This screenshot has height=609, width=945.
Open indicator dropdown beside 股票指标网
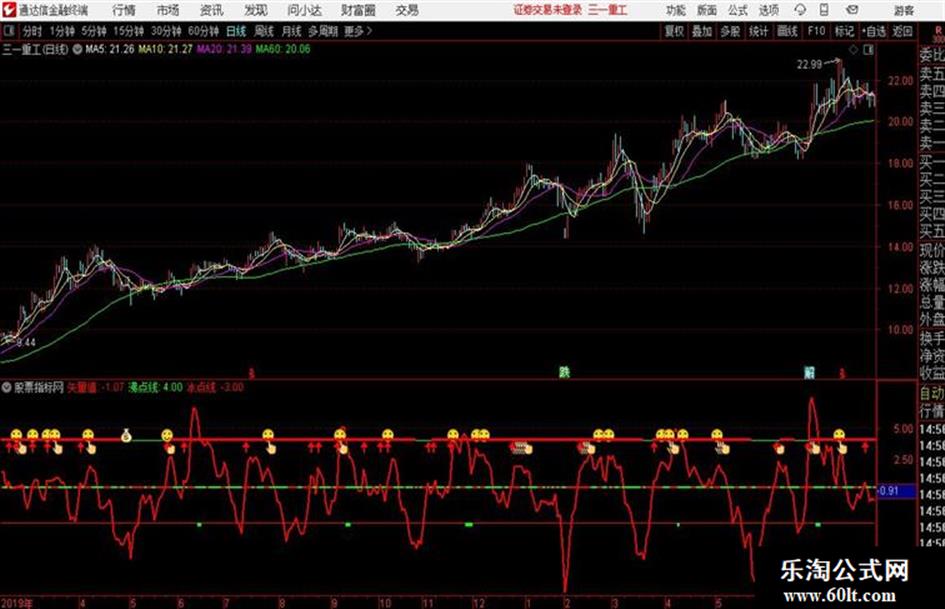(6, 387)
